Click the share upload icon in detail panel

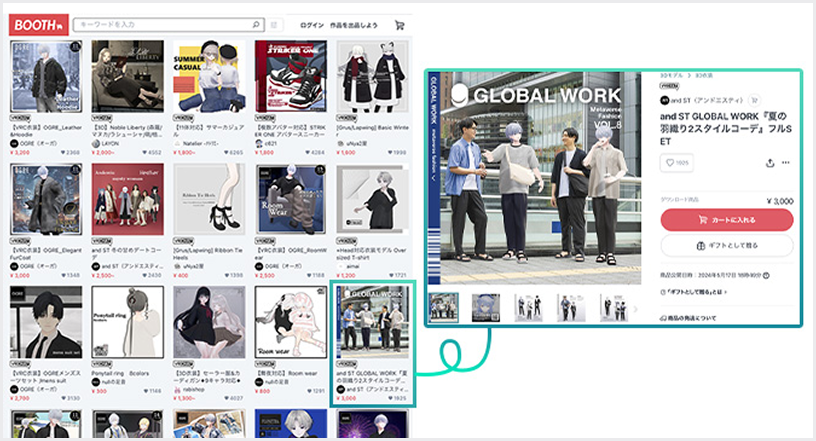point(770,163)
